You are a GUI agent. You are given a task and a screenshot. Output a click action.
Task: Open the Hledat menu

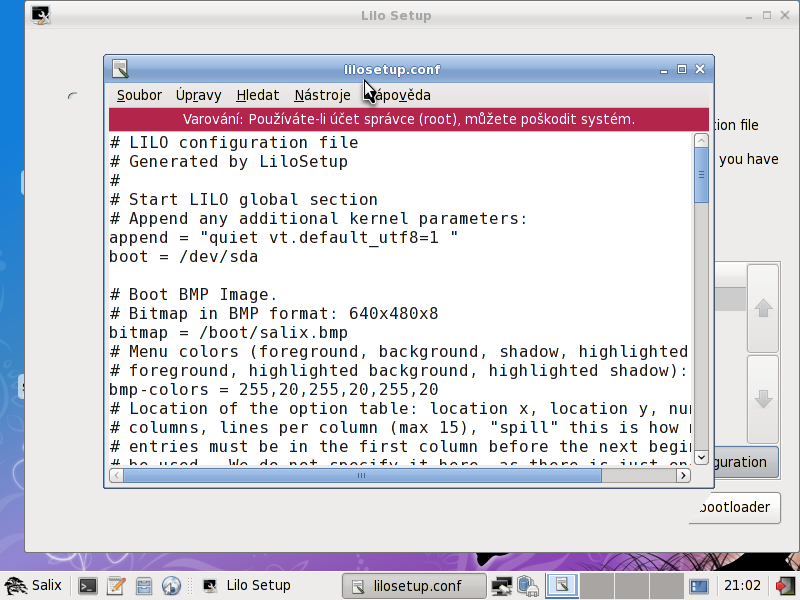[258, 95]
